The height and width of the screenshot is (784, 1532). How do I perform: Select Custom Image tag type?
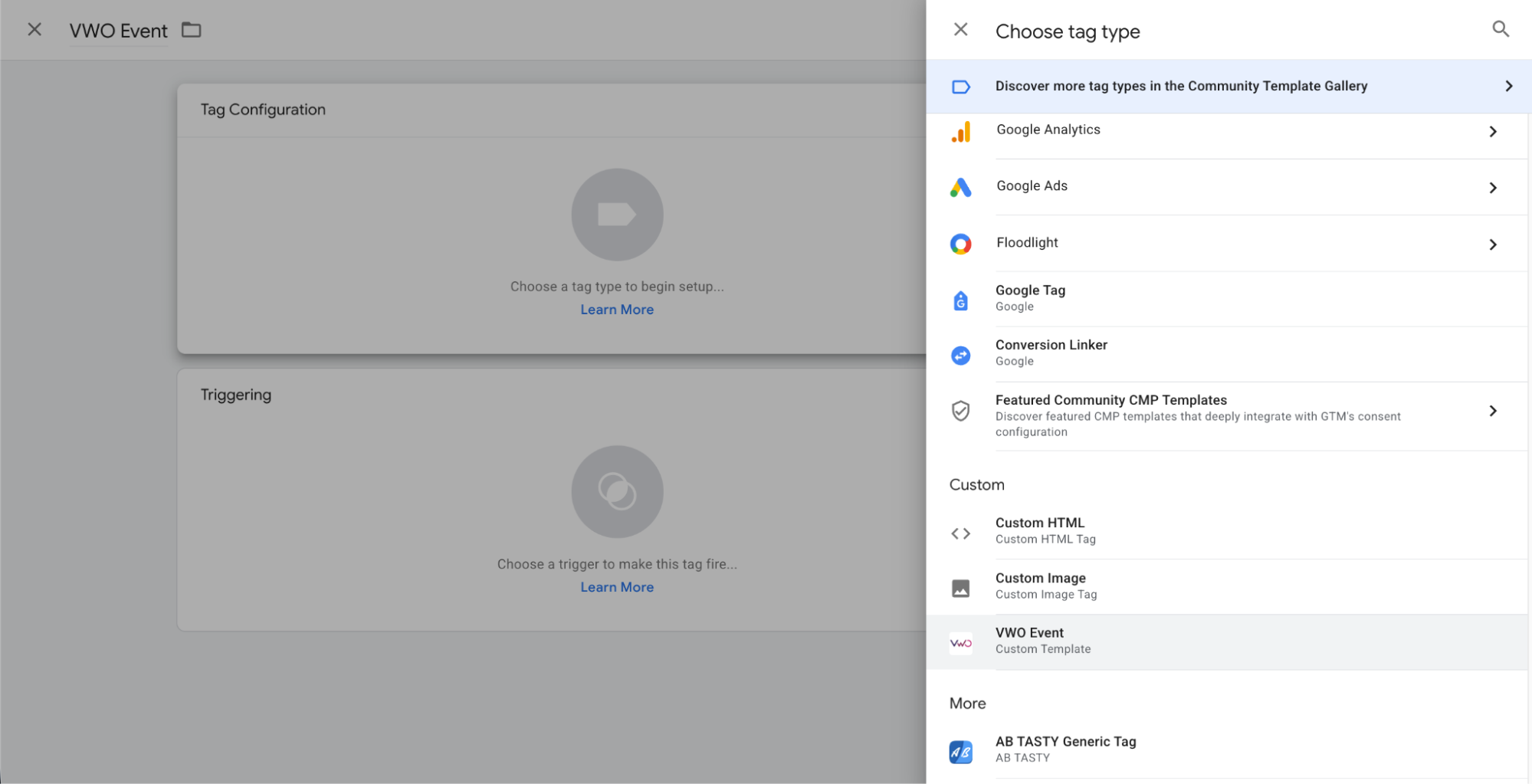point(1227,587)
